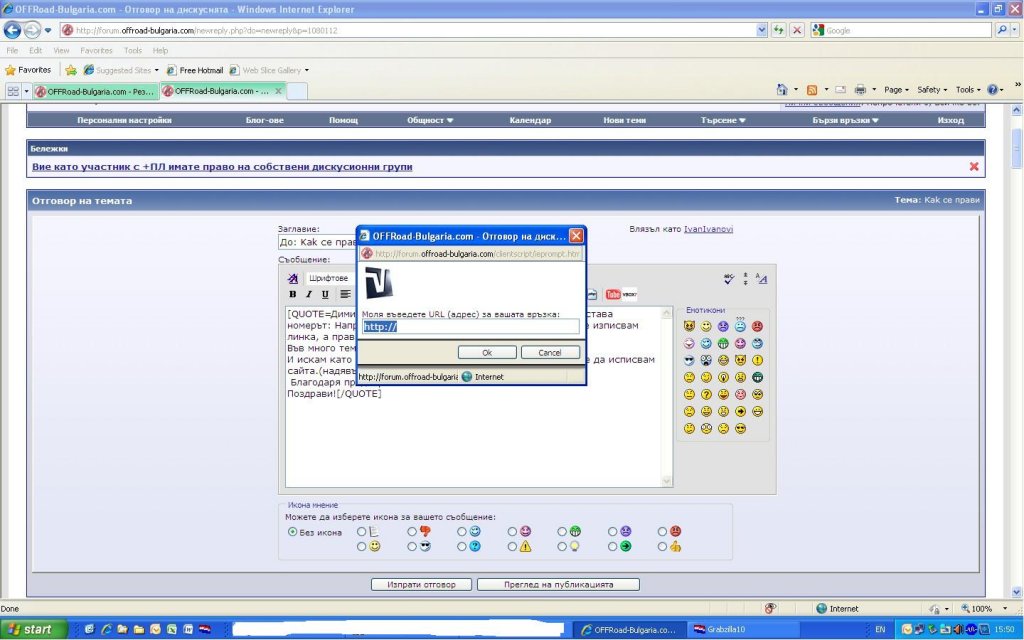Insert the red angry smiley emoticon
The height and width of the screenshot is (640, 1024).
click(757, 326)
